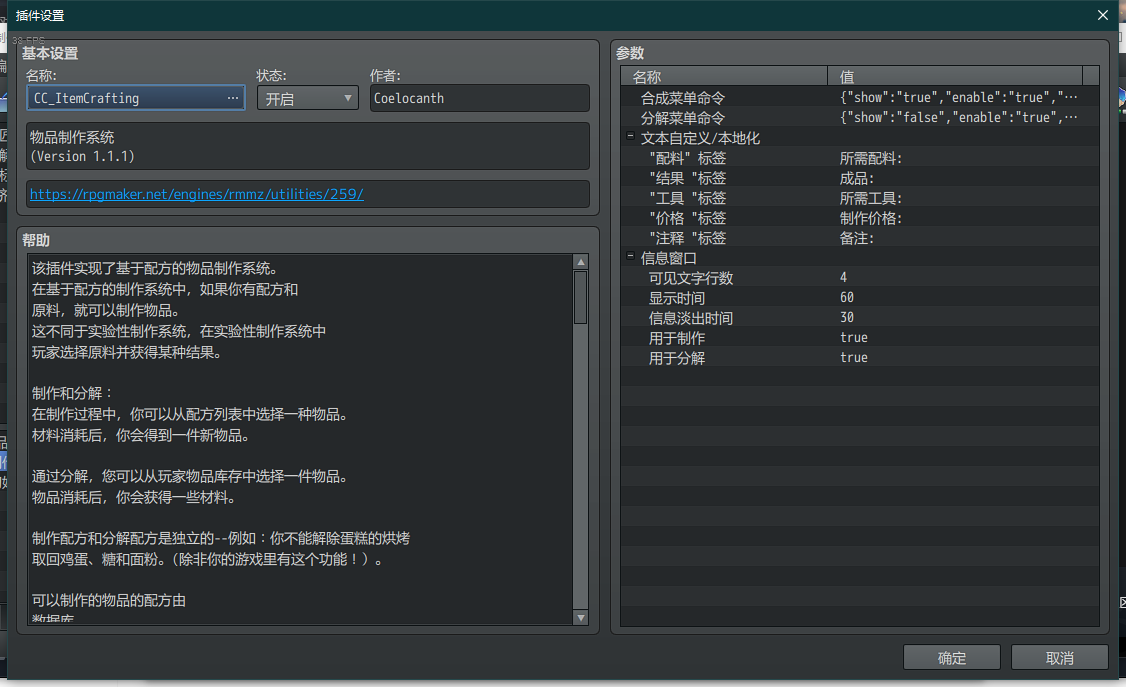Click the value 60 for 显示时间

tap(847, 297)
